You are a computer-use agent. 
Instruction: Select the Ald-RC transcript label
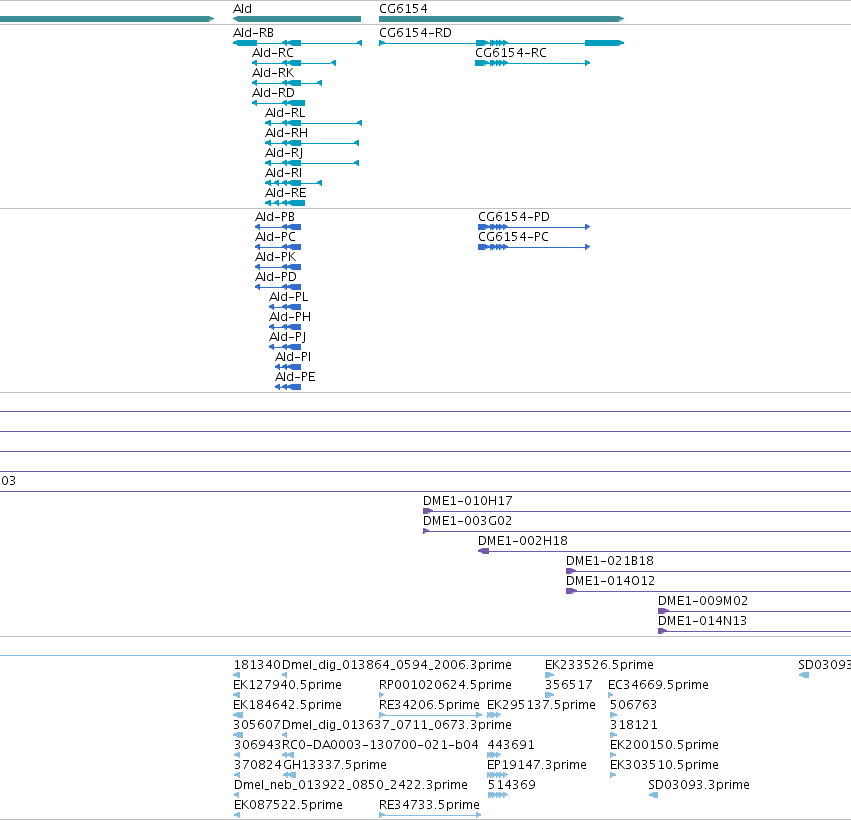272,53
